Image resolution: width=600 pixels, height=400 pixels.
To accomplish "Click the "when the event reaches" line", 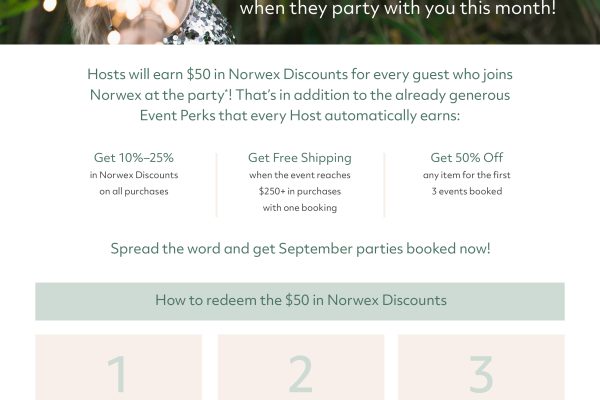I will tap(300, 175).
